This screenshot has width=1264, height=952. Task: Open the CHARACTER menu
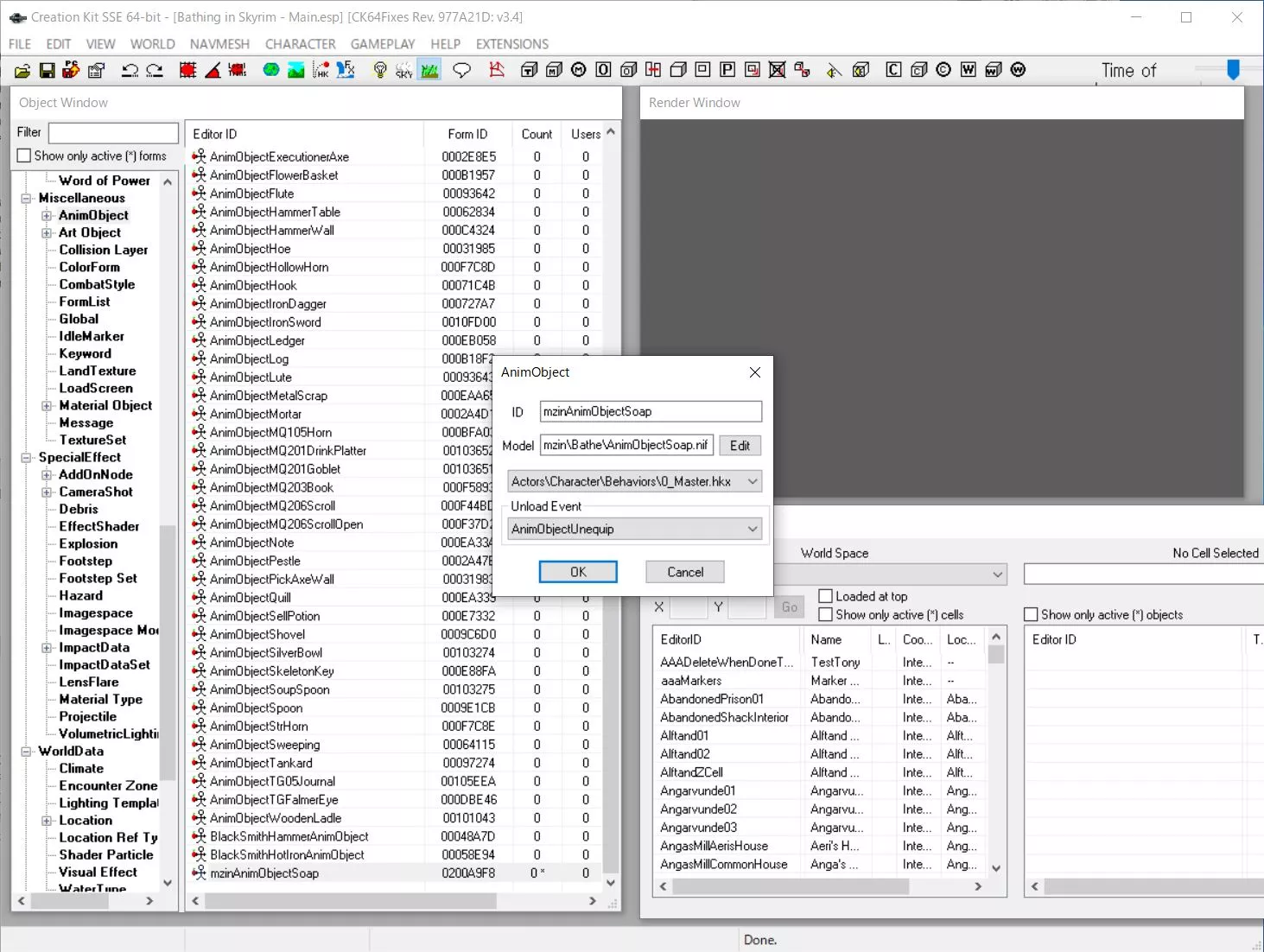coord(301,44)
